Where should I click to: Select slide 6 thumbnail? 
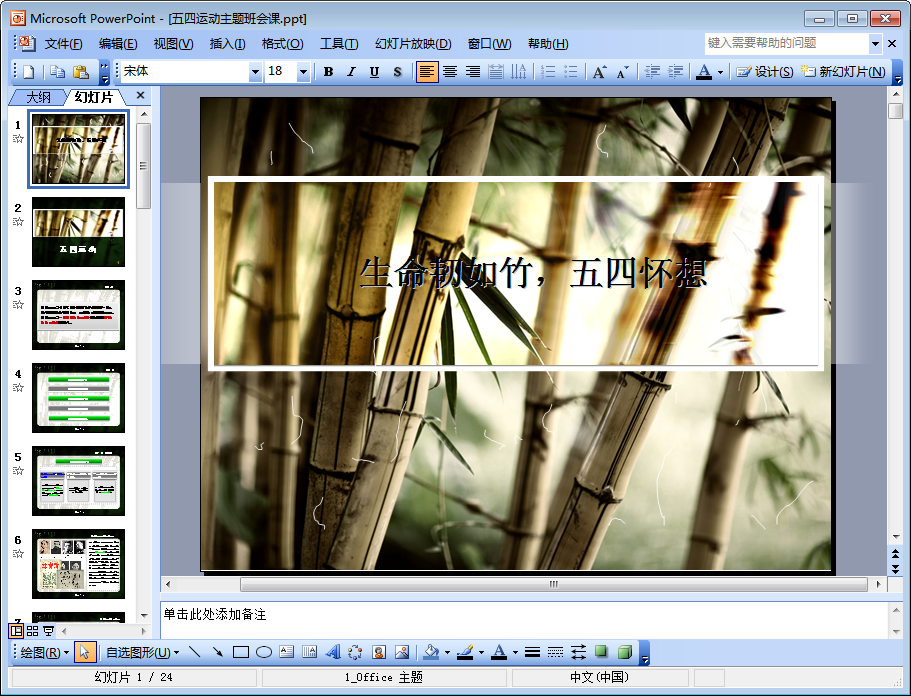(x=78, y=564)
